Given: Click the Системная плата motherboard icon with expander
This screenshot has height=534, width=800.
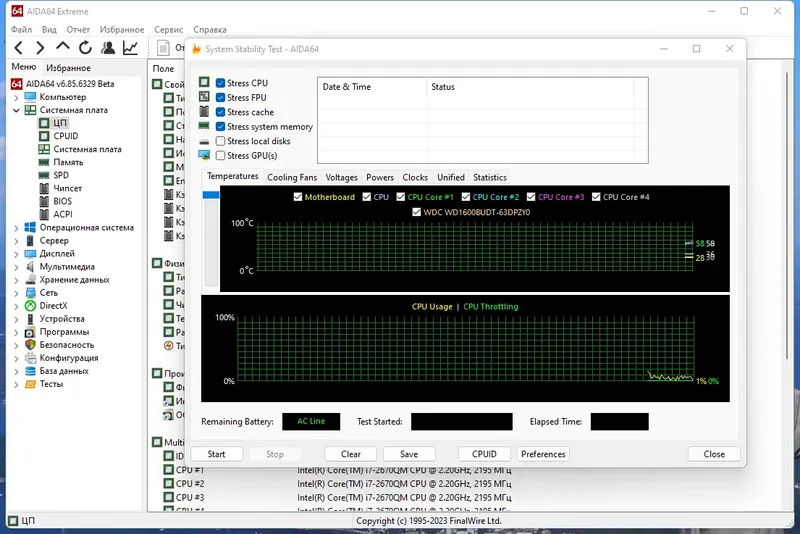Looking at the screenshot, I should point(31,110).
